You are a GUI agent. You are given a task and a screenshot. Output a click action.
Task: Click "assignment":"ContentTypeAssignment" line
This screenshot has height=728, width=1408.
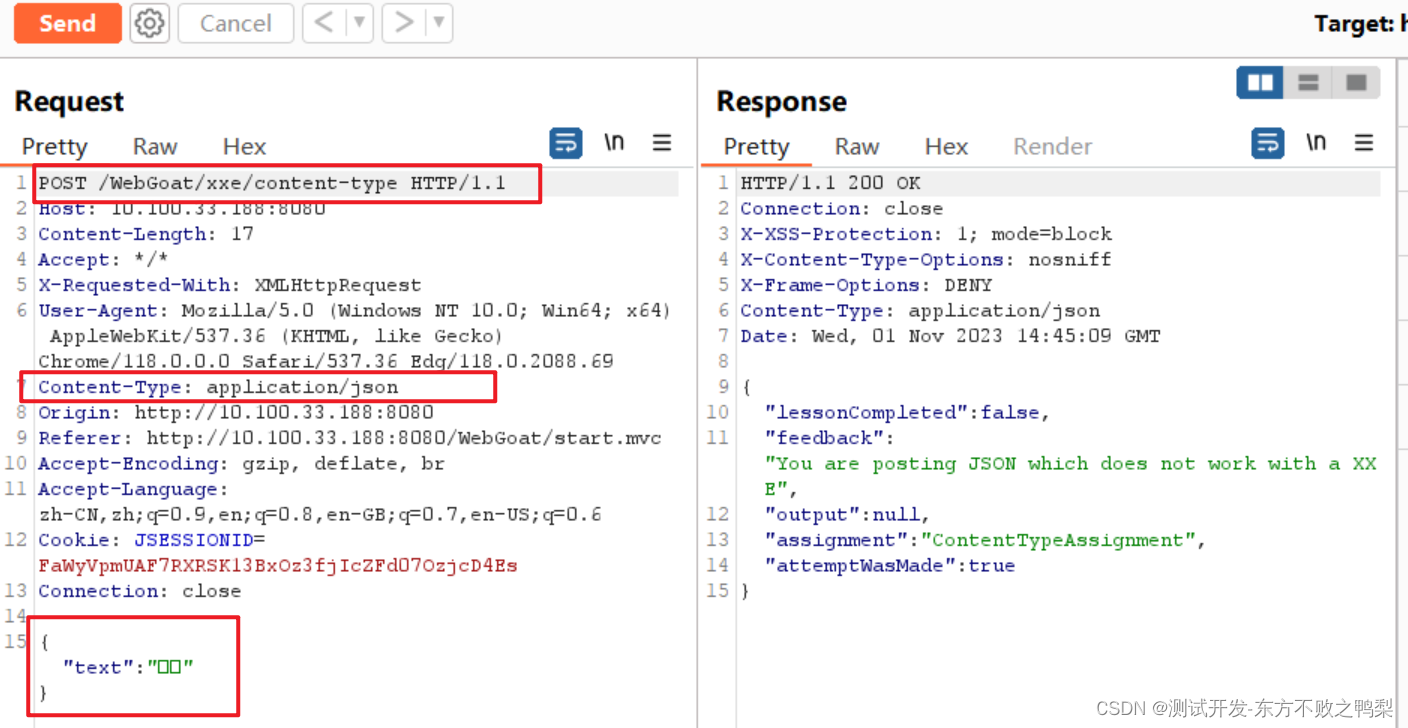(x=986, y=540)
